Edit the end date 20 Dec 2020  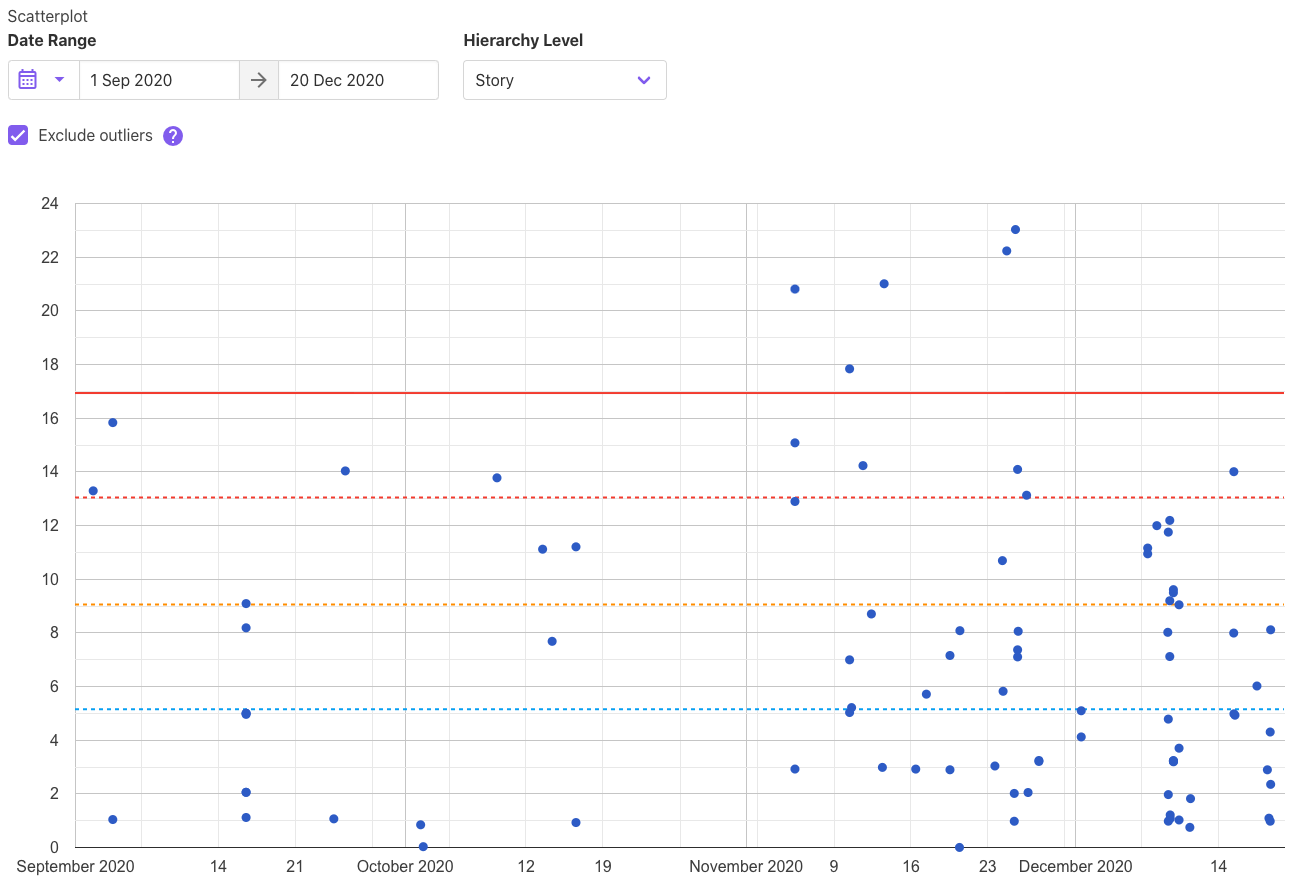tap(358, 80)
